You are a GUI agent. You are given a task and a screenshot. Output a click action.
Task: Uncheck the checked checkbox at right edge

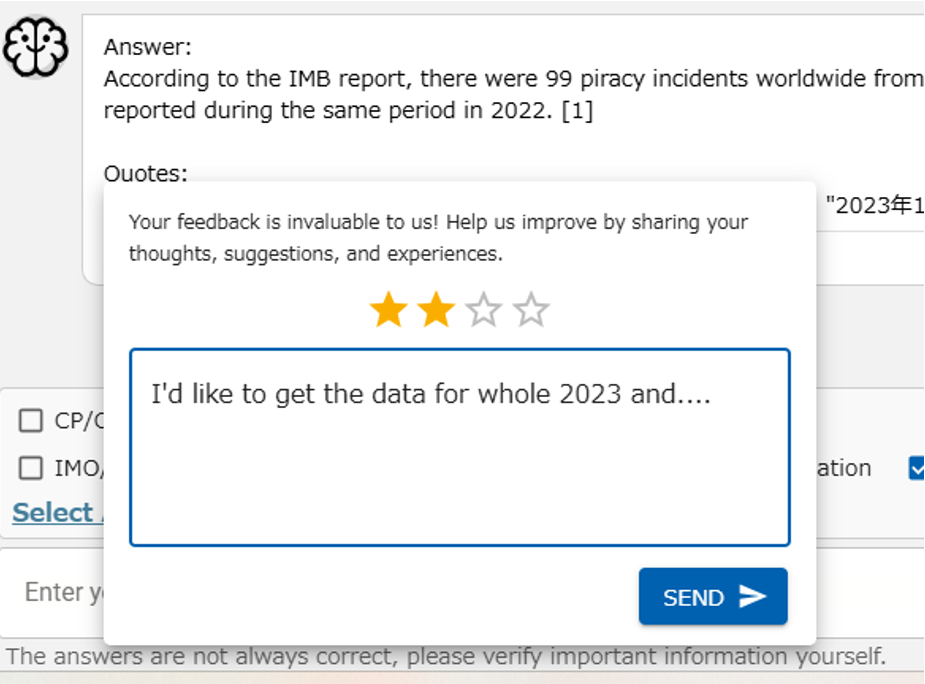(x=917, y=468)
